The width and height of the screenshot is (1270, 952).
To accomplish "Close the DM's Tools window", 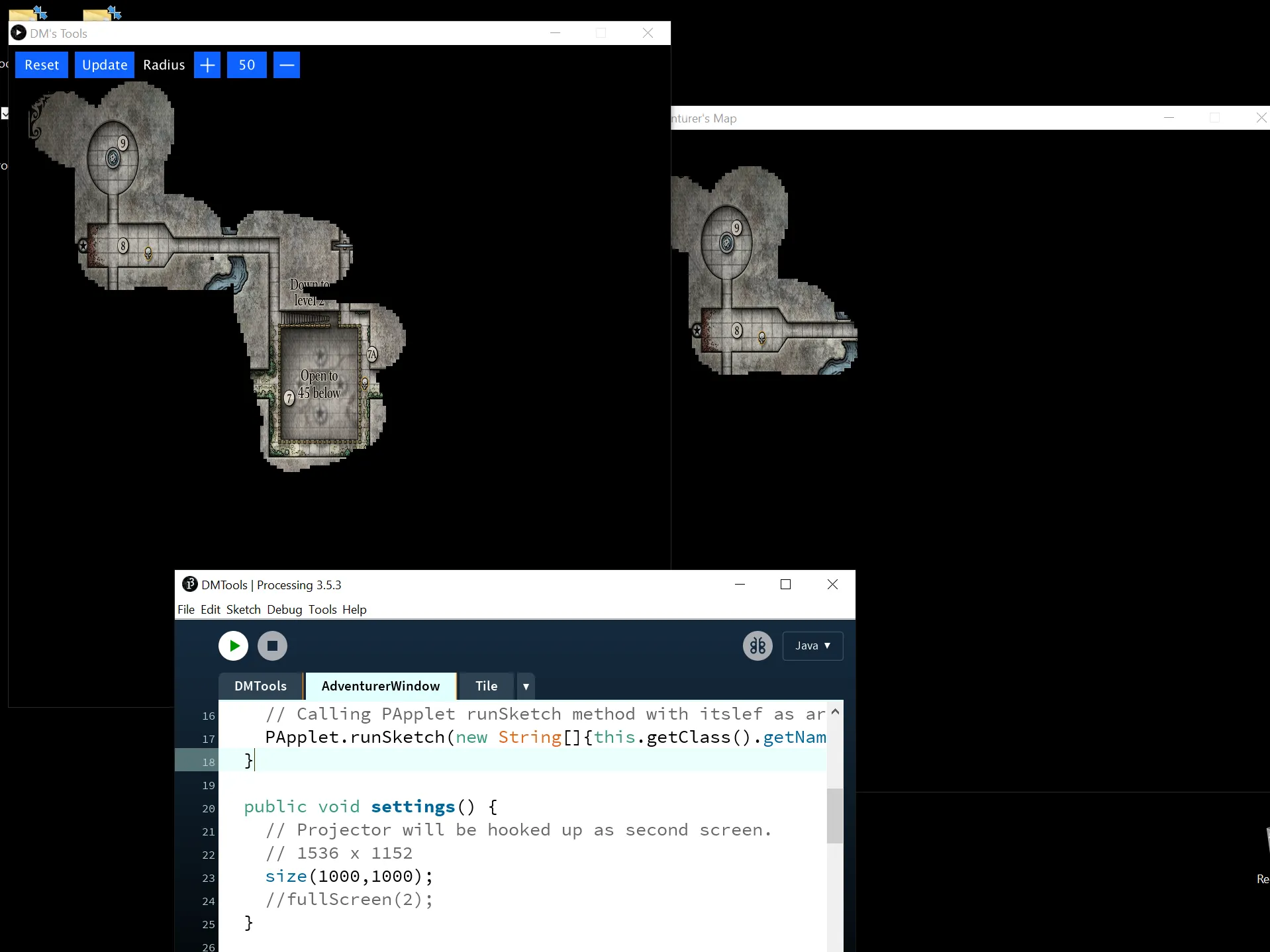I will tap(648, 33).
